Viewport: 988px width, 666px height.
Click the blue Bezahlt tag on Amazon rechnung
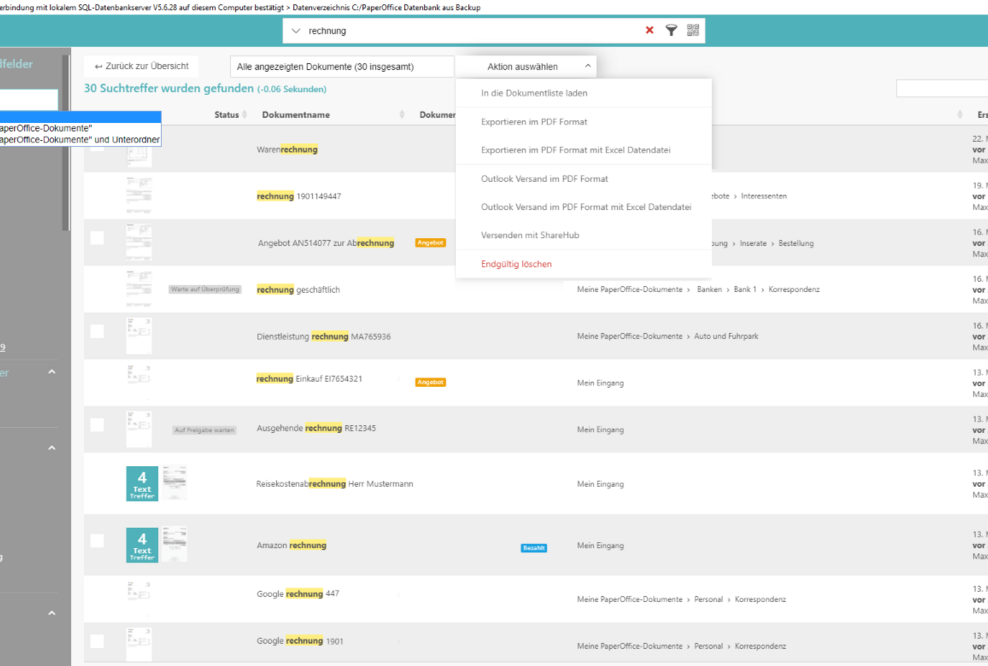534,548
